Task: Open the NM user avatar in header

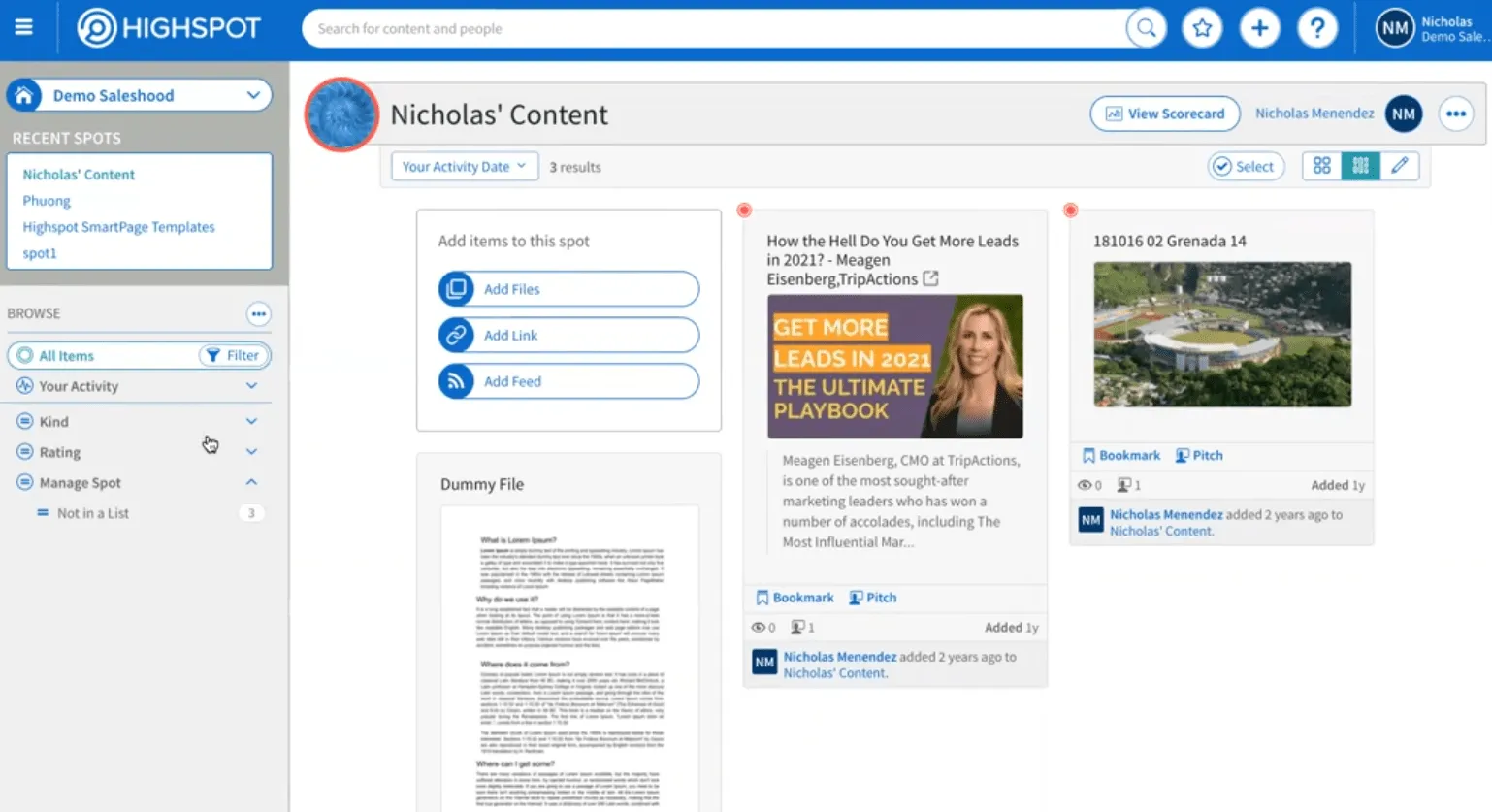Action: pos(1395,28)
